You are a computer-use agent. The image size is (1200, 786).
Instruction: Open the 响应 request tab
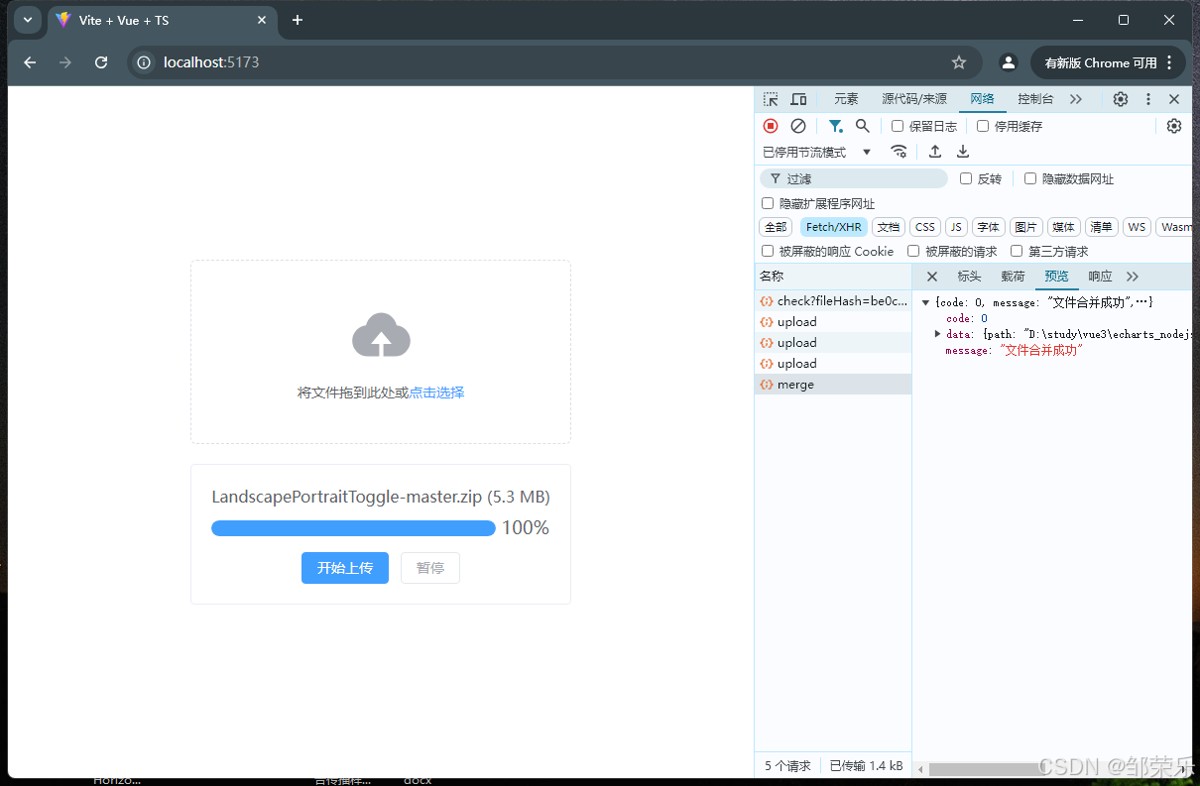[x=1100, y=276]
